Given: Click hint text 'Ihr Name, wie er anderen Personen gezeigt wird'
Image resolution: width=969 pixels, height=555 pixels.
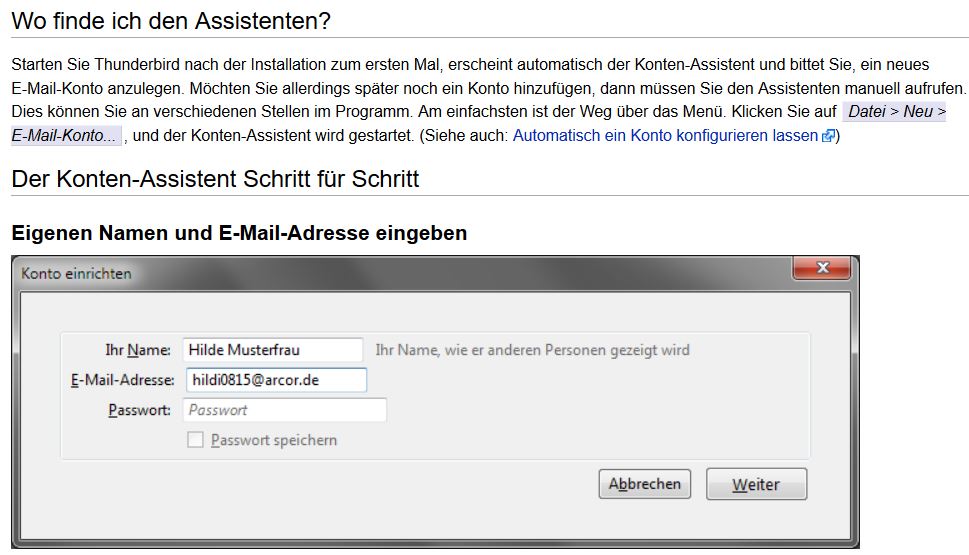Looking at the screenshot, I should click(532, 350).
